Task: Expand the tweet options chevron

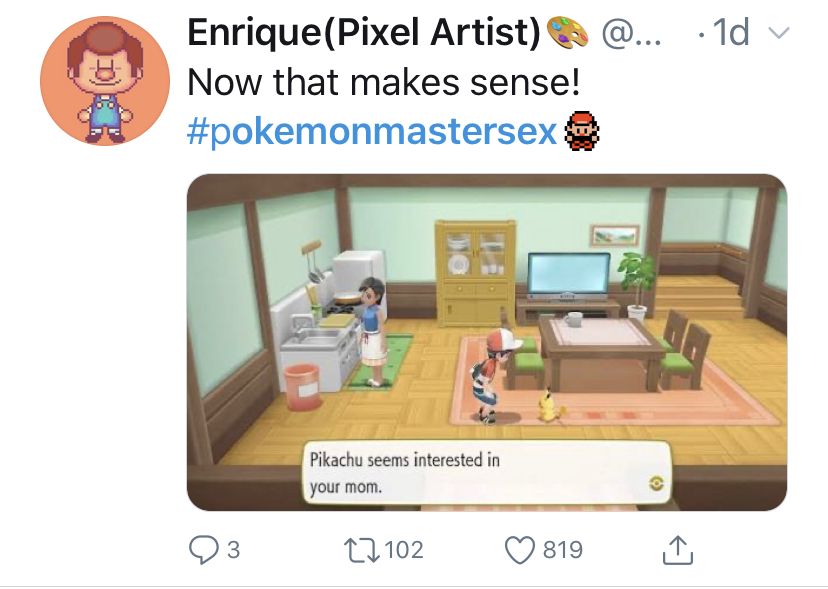Action: click(x=779, y=33)
